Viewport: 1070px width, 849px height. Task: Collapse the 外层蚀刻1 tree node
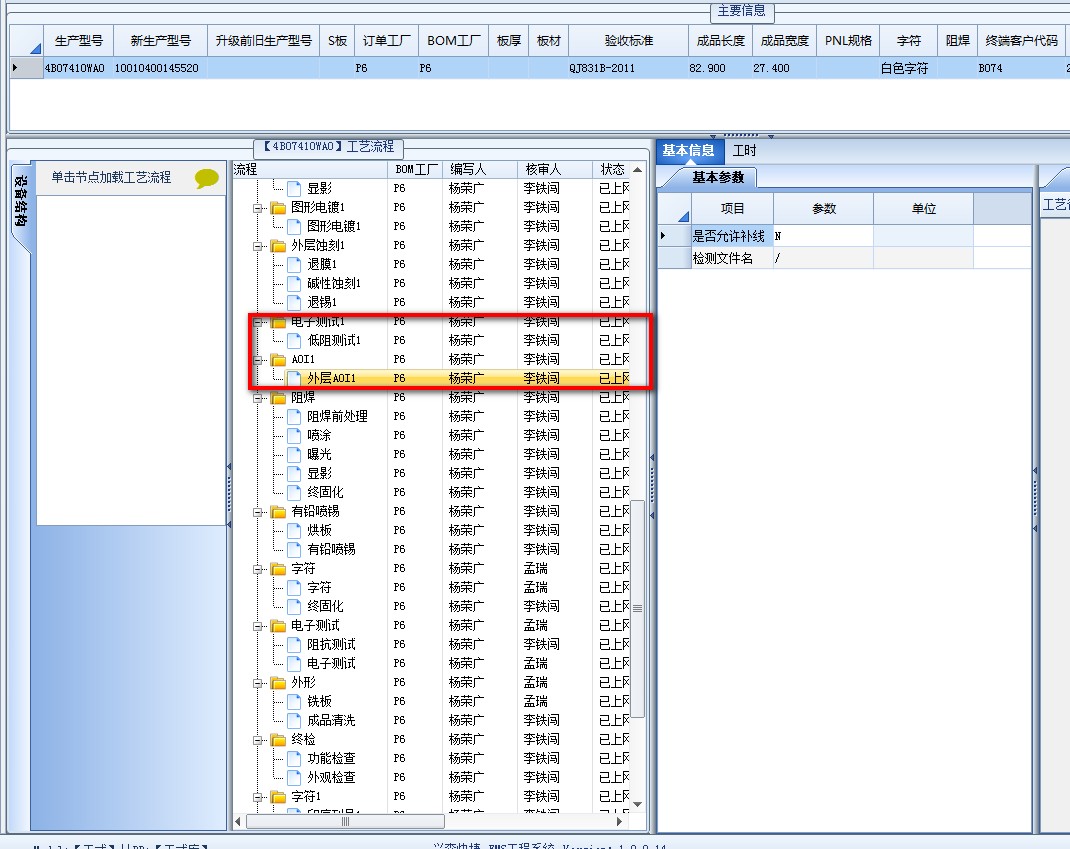[258, 246]
